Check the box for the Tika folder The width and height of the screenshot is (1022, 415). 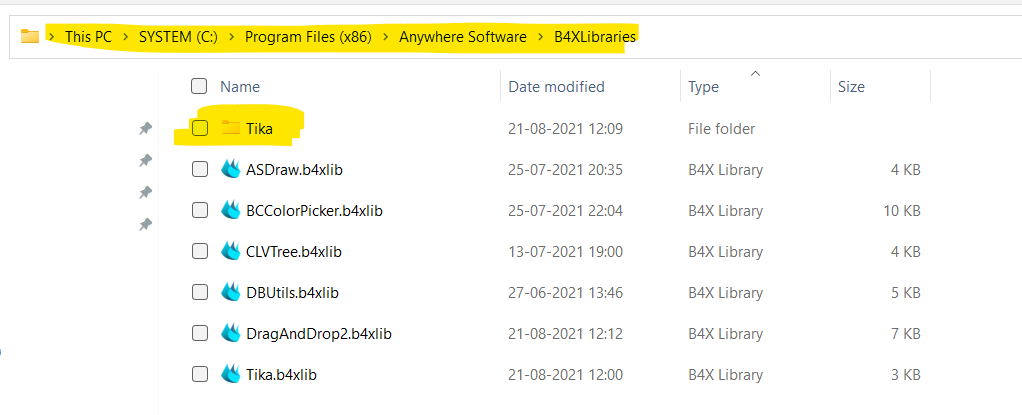pos(200,128)
